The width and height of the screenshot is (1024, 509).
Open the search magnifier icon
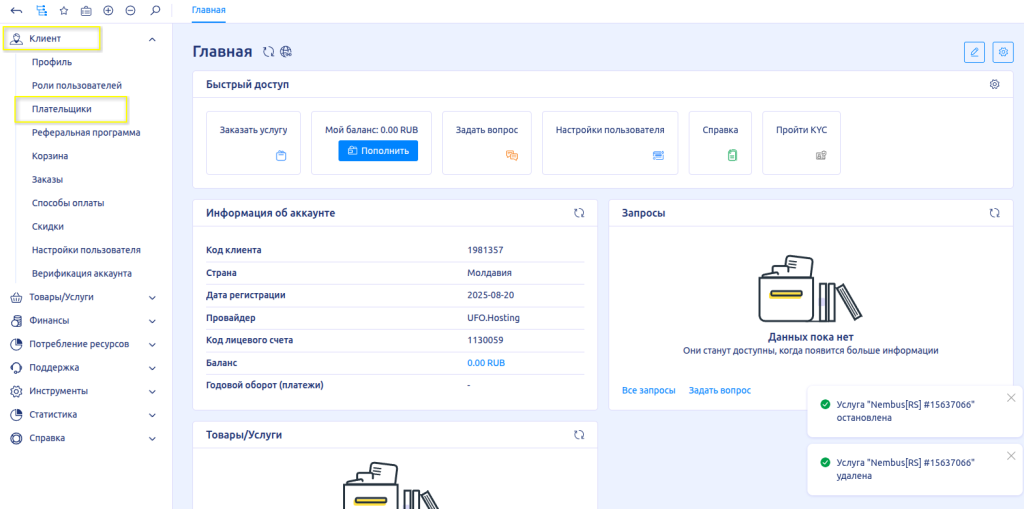coord(154,10)
